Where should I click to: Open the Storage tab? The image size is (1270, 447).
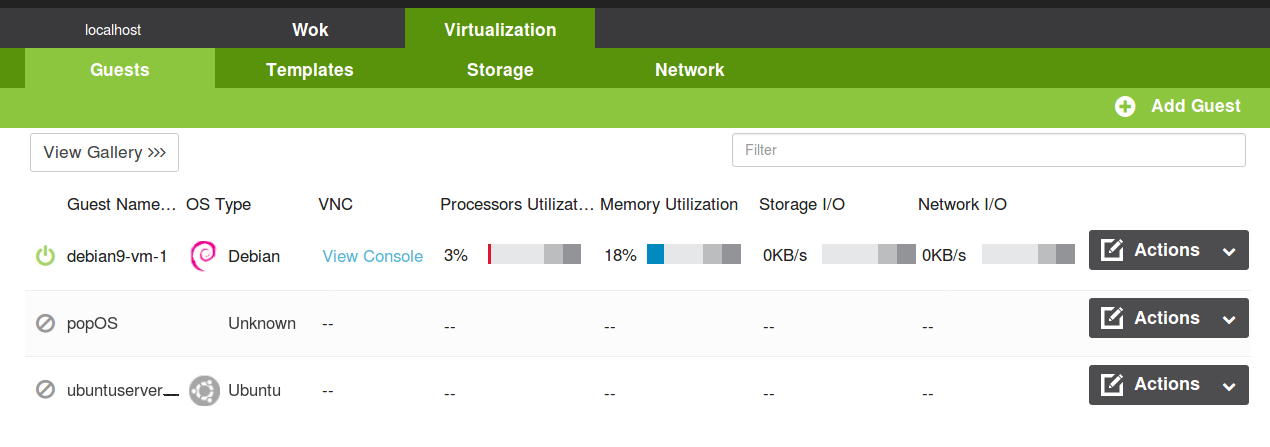[x=500, y=70]
